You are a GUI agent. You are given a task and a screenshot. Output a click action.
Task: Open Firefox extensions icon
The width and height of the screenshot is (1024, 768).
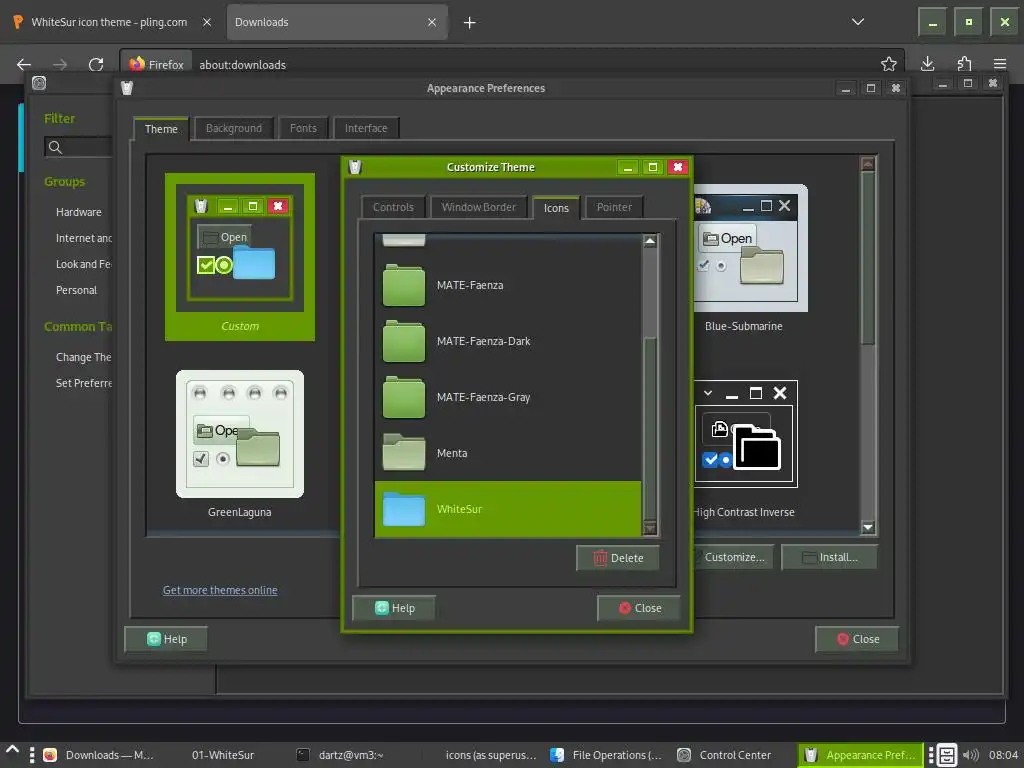click(964, 63)
